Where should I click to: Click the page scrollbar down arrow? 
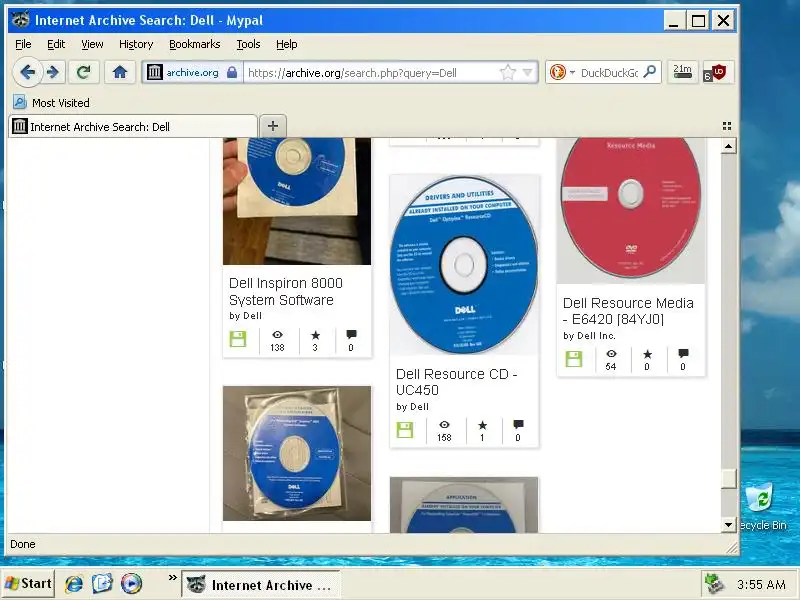728,524
